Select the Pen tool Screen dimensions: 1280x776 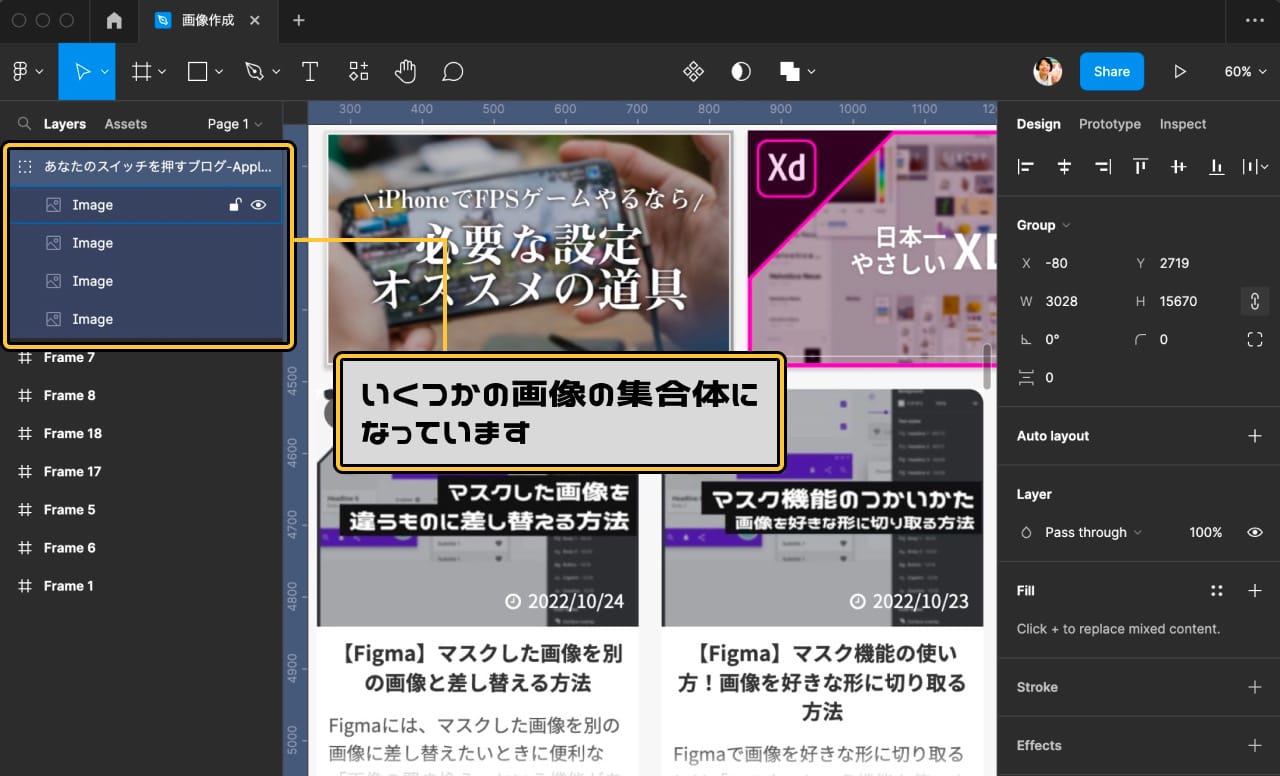[254, 72]
